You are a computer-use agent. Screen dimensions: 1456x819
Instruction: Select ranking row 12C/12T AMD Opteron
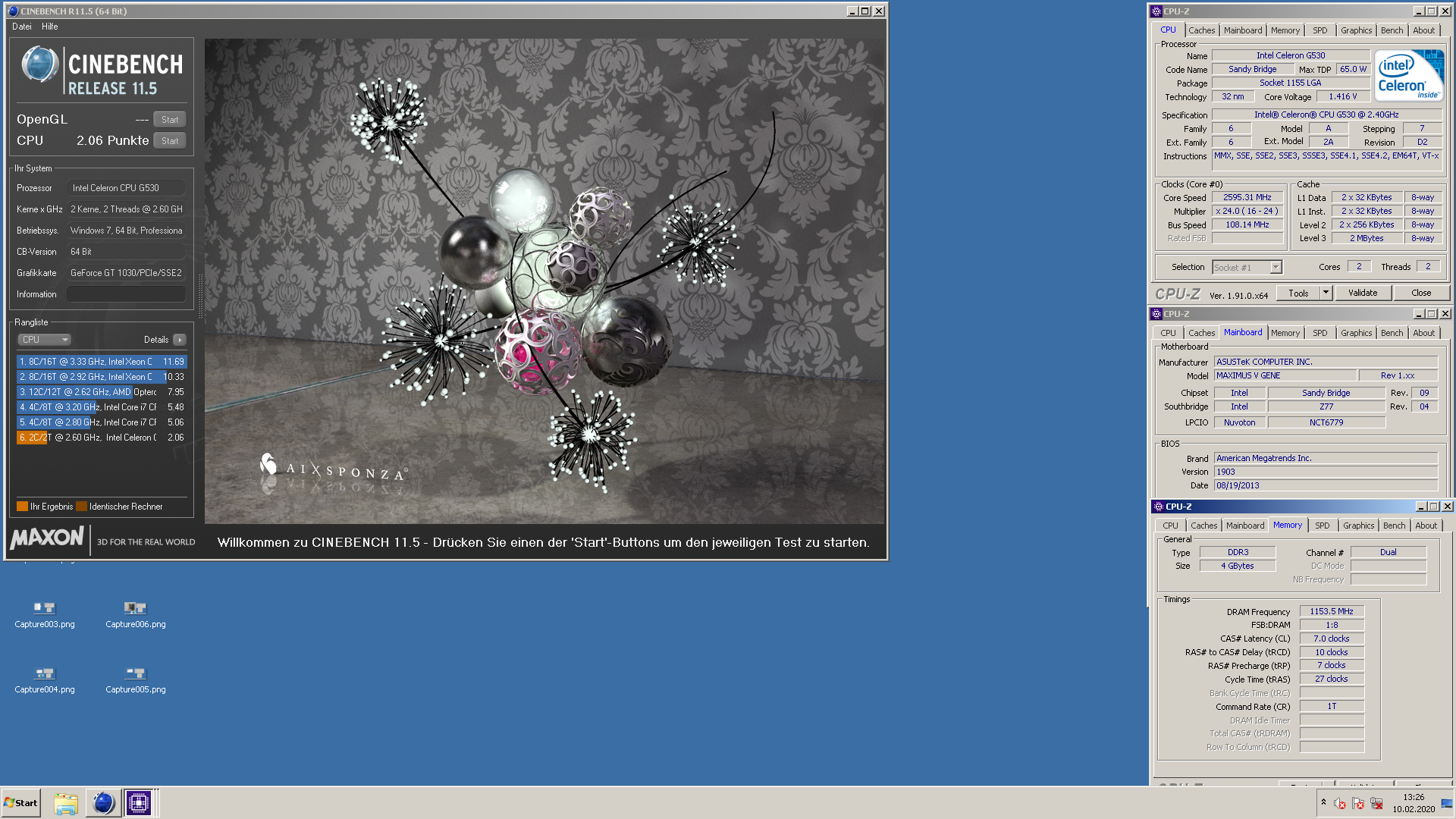click(x=102, y=392)
